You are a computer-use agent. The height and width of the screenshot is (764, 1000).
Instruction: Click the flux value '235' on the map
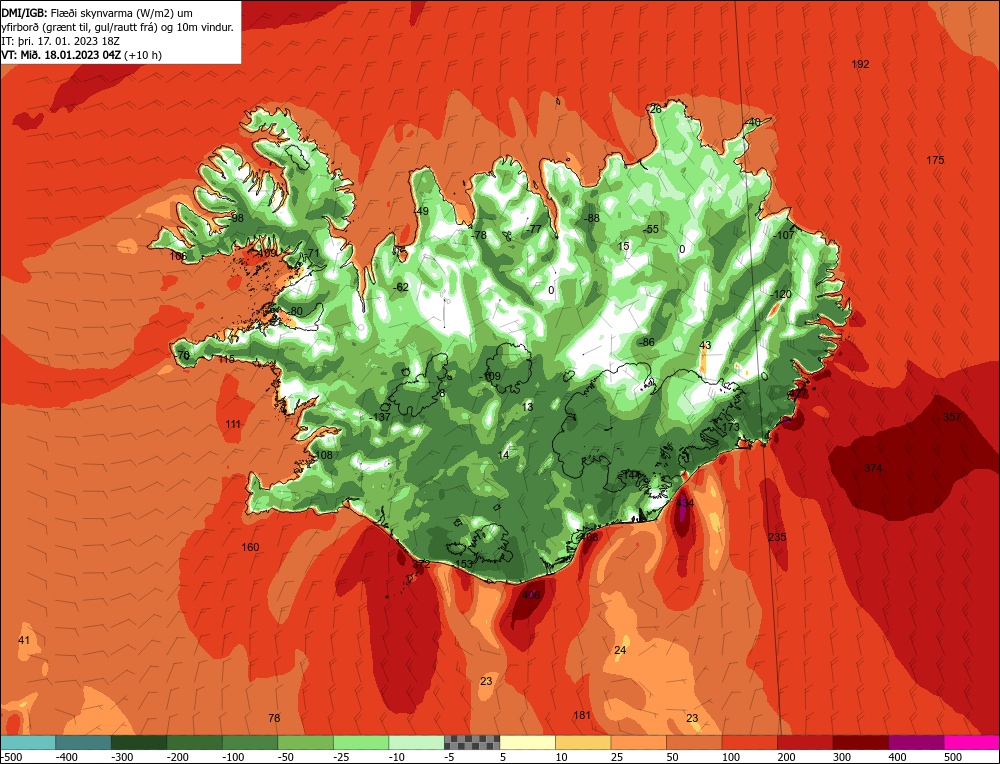[x=777, y=537]
